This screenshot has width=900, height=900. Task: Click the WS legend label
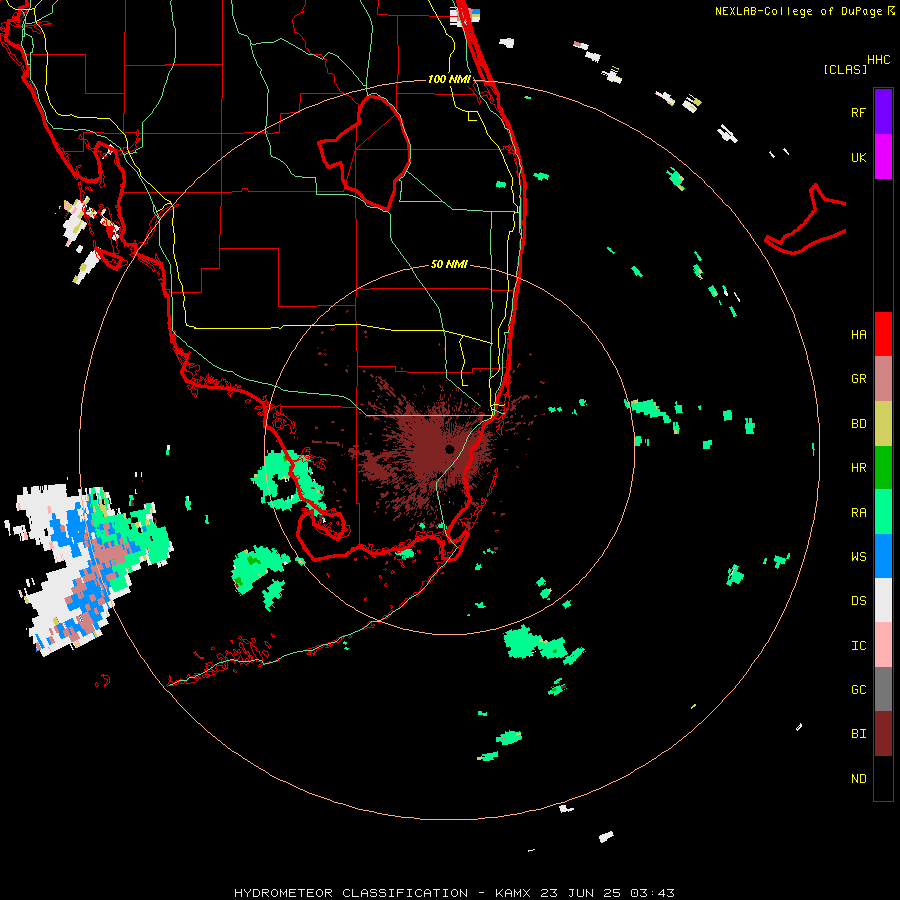point(858,556)
